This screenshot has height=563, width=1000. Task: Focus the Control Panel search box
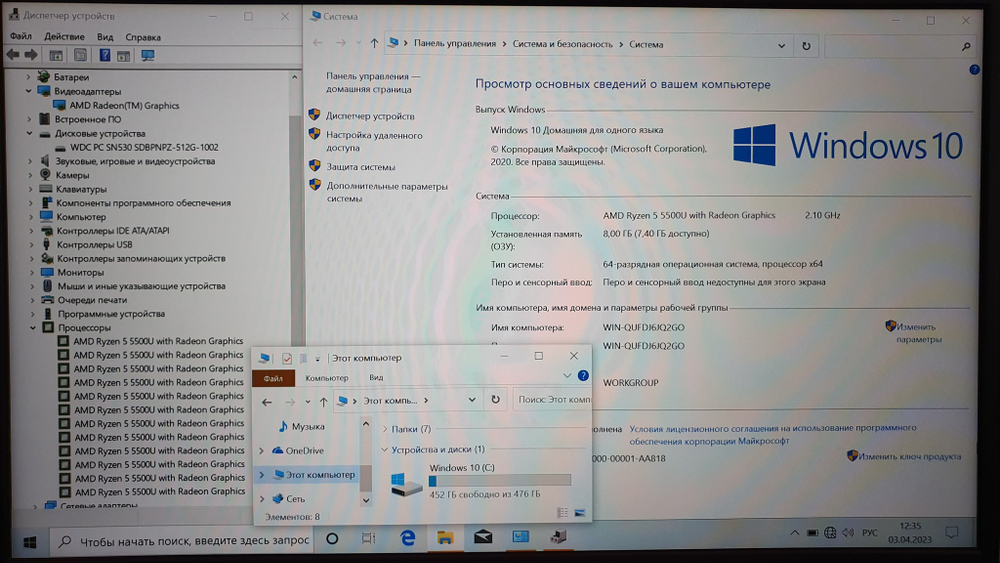point(900,46)
